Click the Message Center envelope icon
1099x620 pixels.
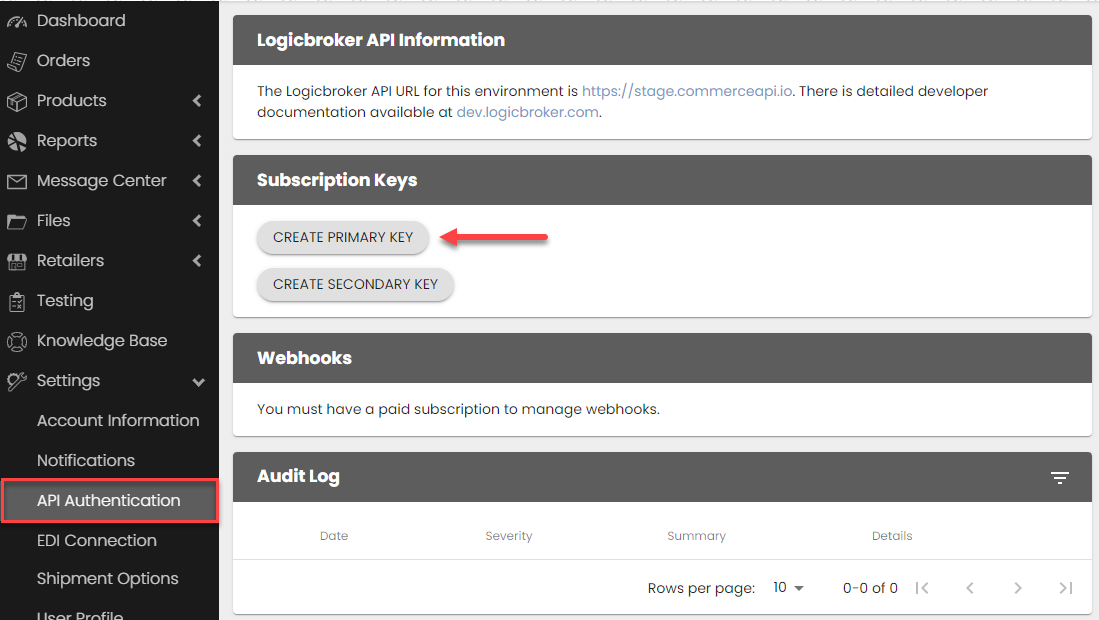pos(17,181)
